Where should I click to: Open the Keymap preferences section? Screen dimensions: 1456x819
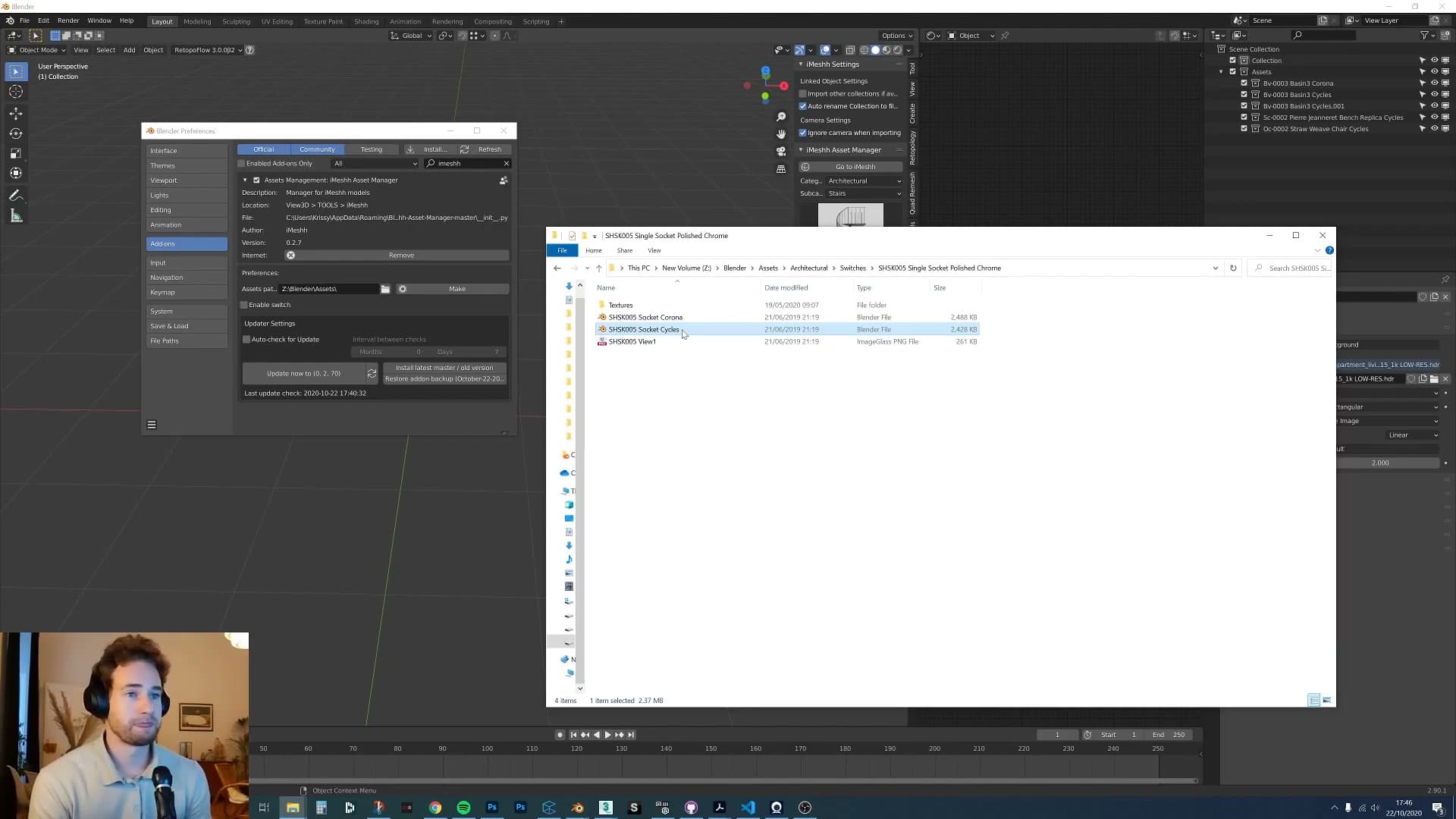(x=187, y=293)
